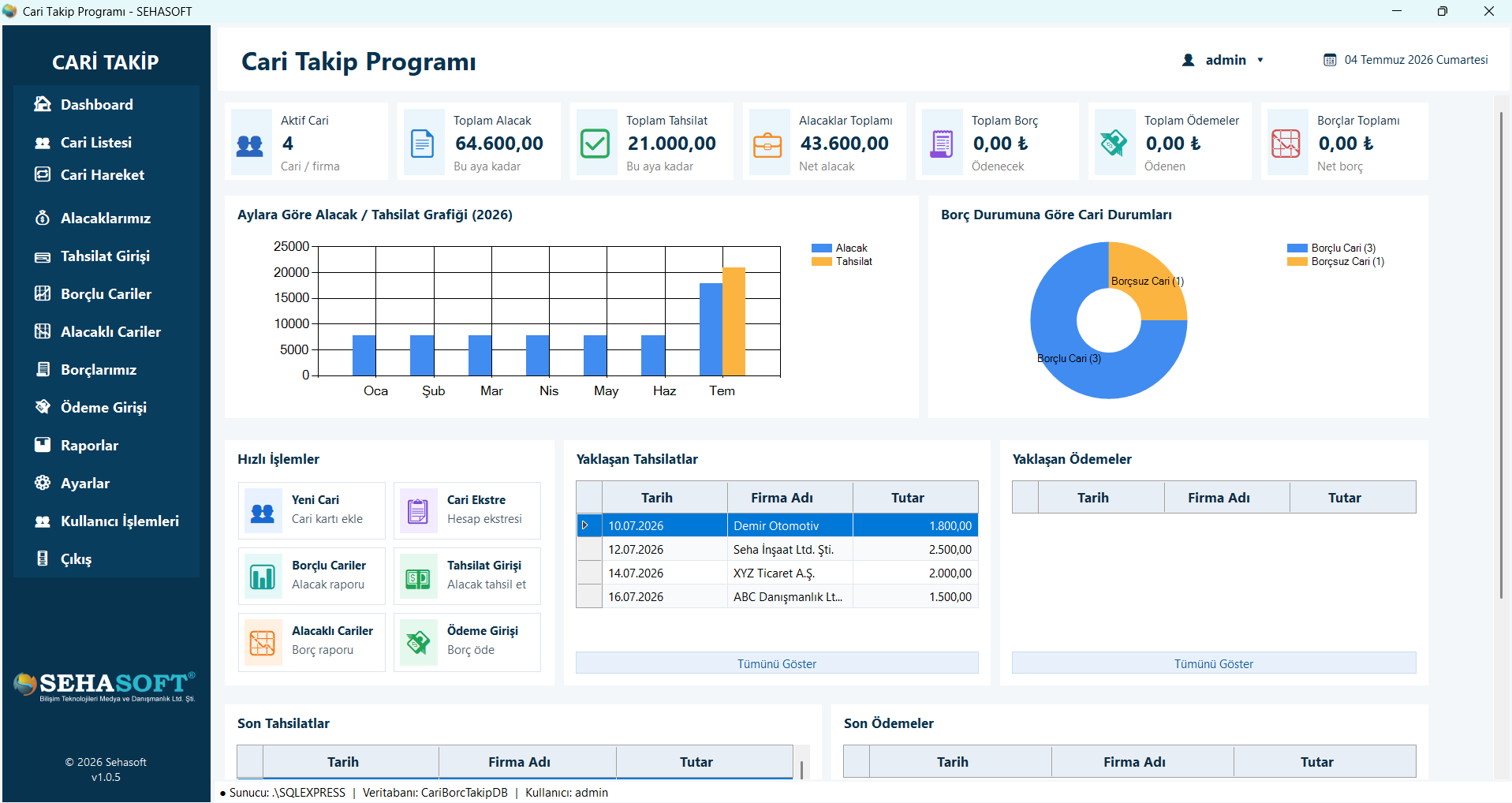Image resolution: width=1512 pixels, height=803 pixels.
Task: Click the Alacaklar Toplamı briefcase icon
Action: 767,144
